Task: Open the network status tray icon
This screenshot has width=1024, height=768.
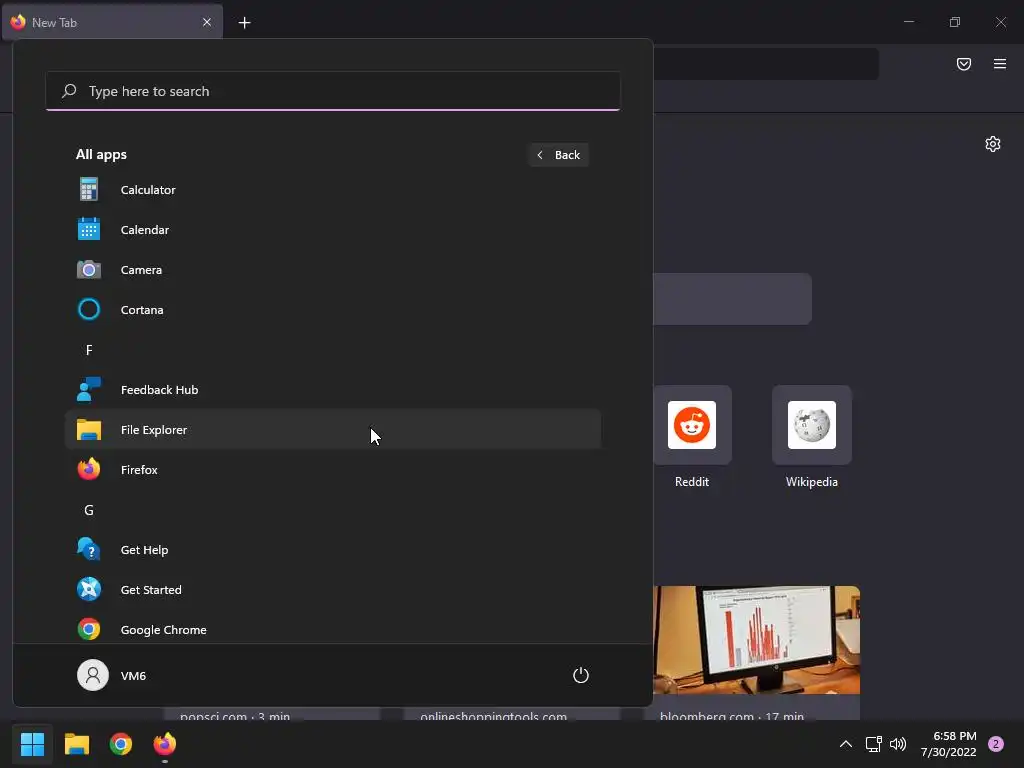Action: tap(873, 744)
